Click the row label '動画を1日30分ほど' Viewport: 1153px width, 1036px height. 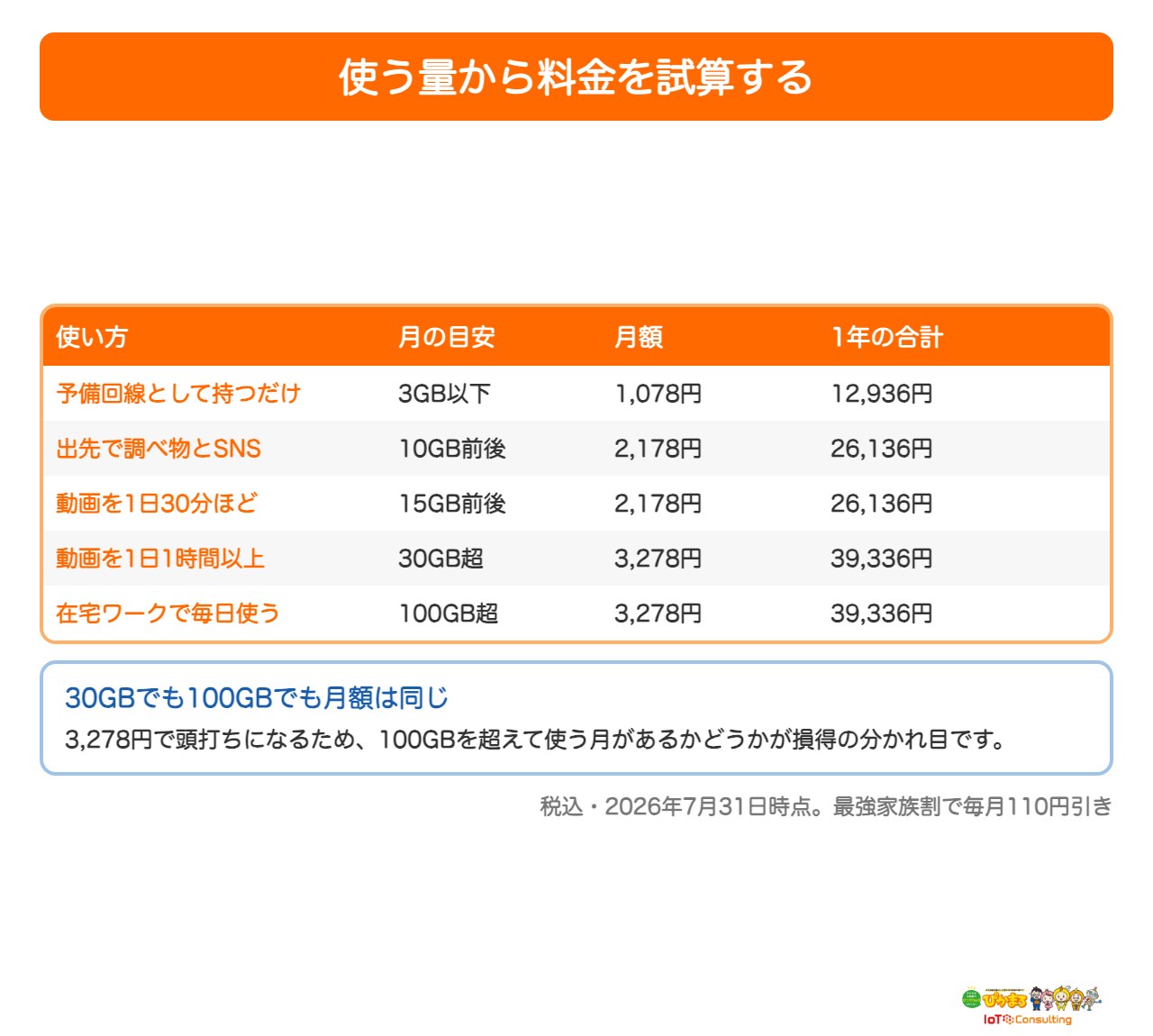click(157, 503)
